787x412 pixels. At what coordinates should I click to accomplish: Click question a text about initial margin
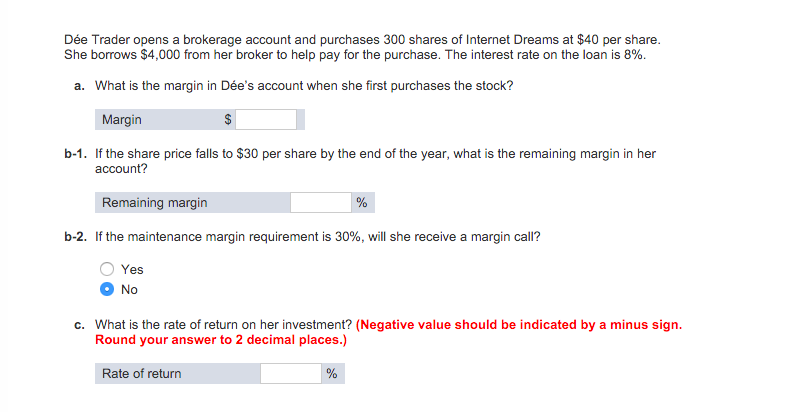(x=304, y=86)
